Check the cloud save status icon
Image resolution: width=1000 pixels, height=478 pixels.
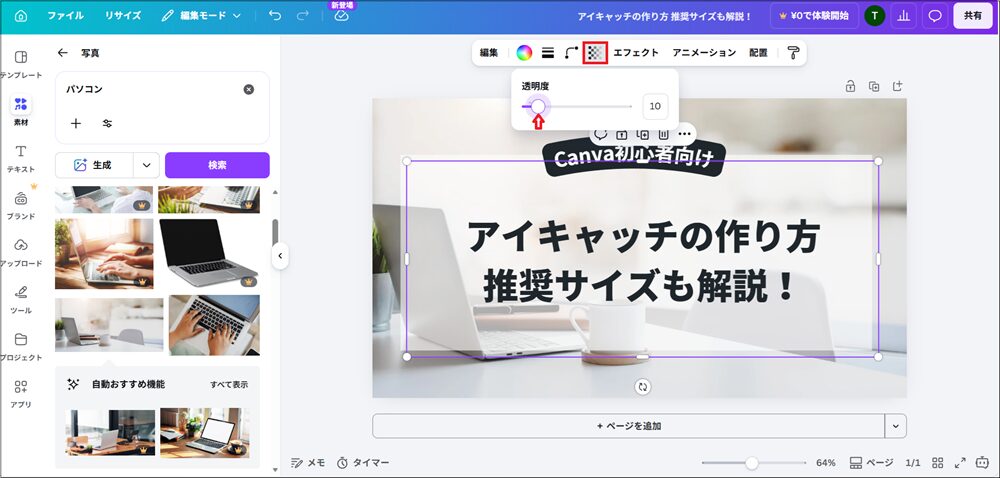(x=342, y=17)
